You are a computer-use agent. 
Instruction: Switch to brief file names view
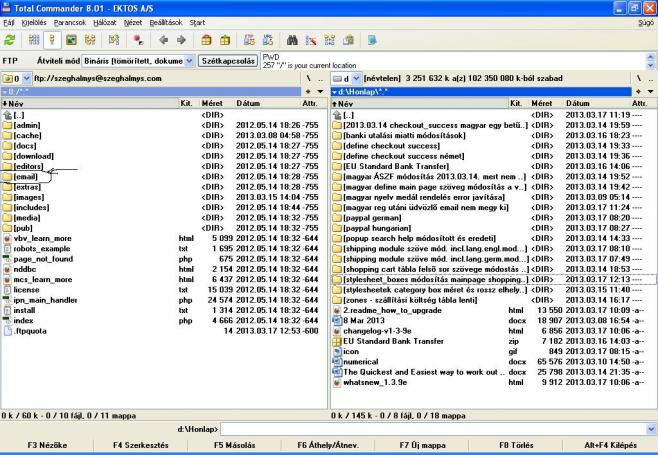click(x=34, y=40)
